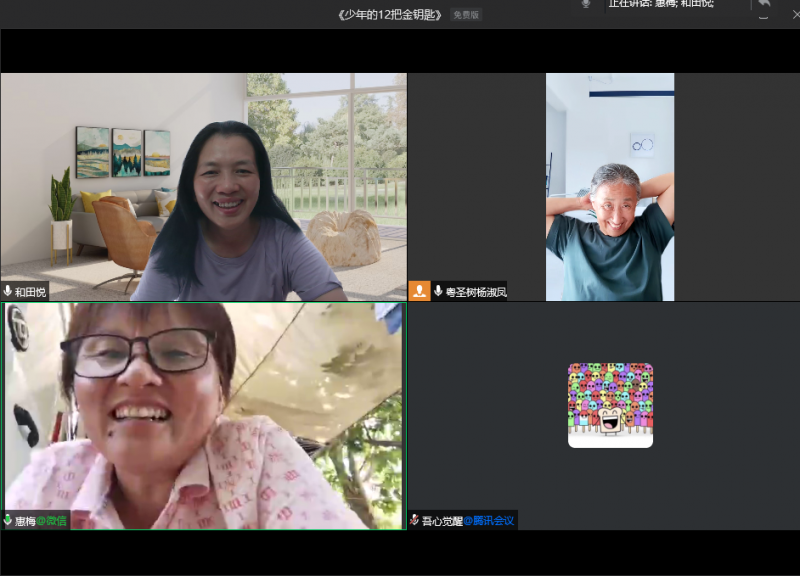
Task: Click the 免费版 badge beside the title
Action: 465,15
